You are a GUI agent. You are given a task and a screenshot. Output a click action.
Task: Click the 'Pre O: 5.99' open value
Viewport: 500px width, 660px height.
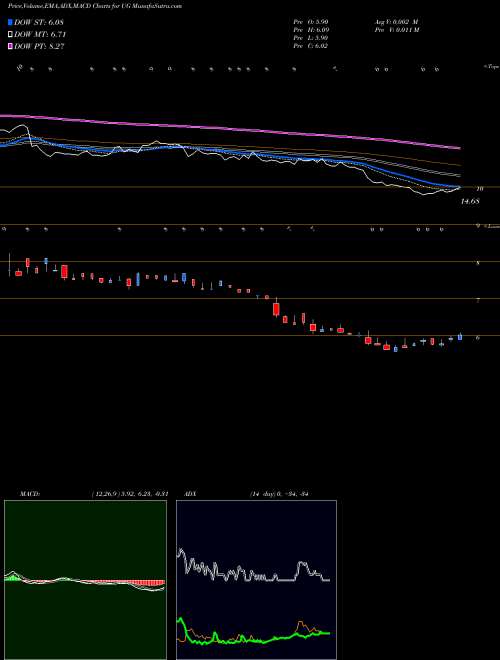point(311,22)
